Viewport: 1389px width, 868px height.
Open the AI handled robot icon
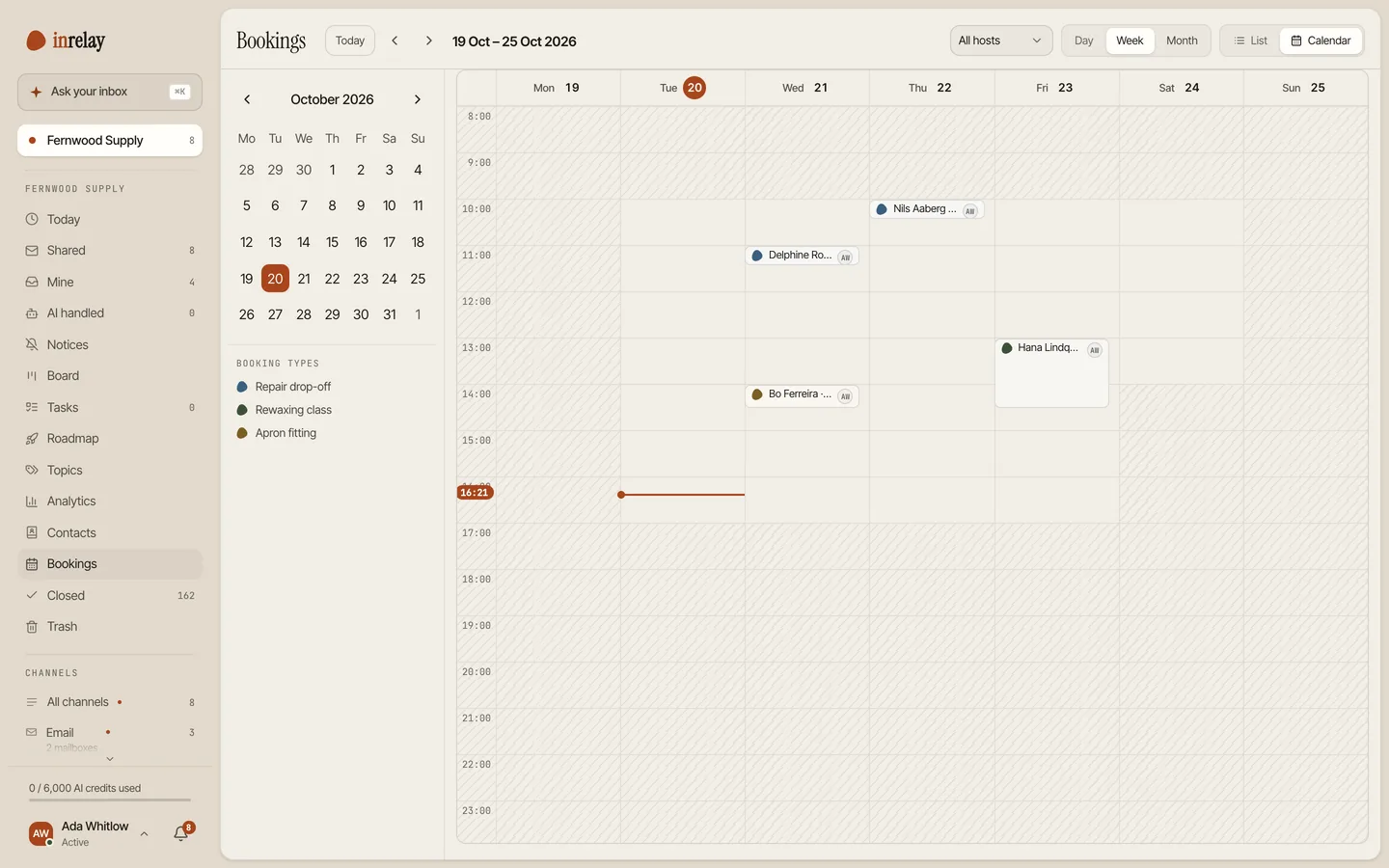coord(32,313)
